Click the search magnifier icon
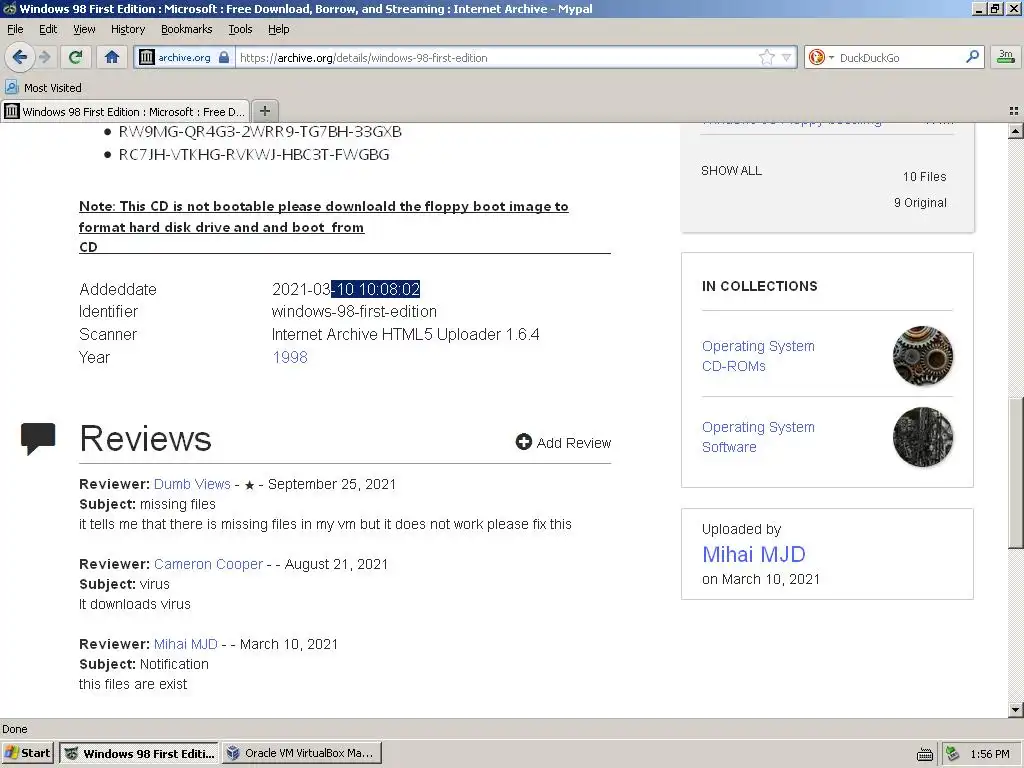The width and height of the screenshot is (1024, 768). click(x=972, y=57)
